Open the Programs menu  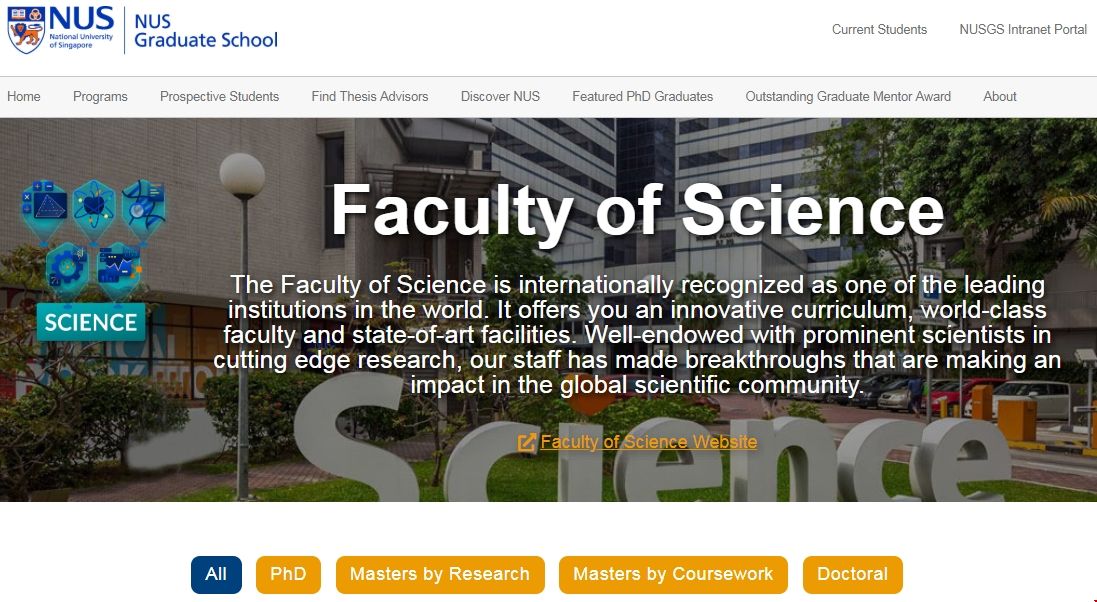click(x=100, y=97)
